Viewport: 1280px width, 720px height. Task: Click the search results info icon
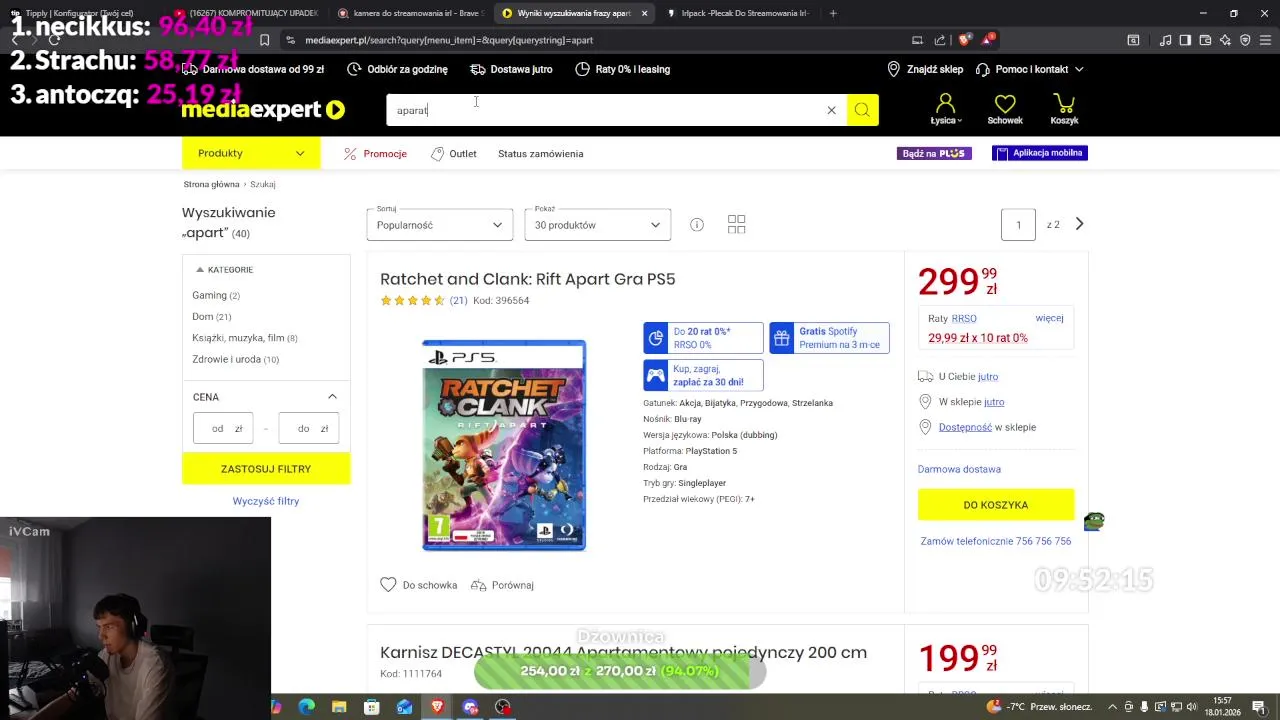(x=697, y=225)
